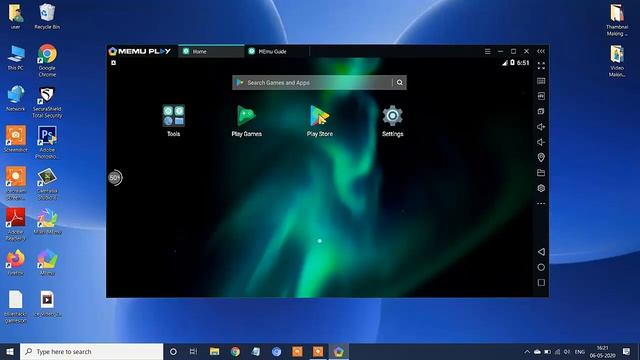This screenshot has width=640, height=360.
Task: Select the Google Chrome desktop shortcut
Action: click(x=47, y=60)
